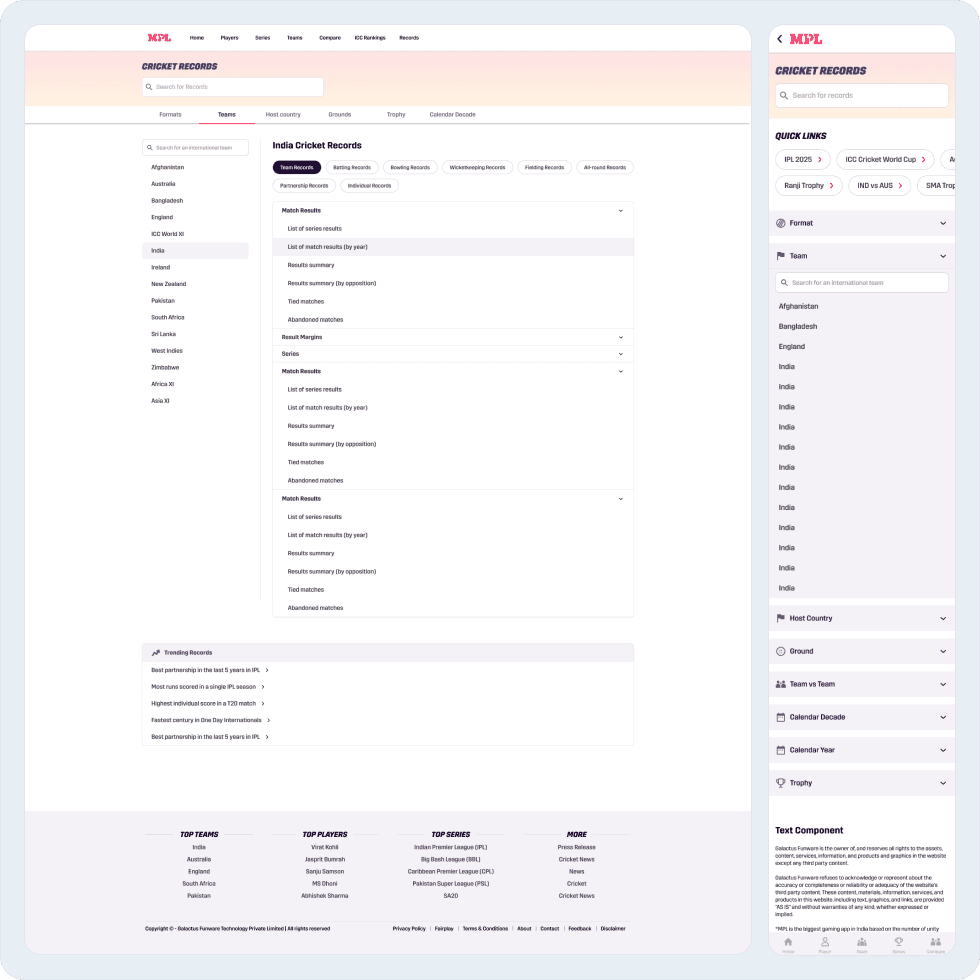This screenshot has height=980, width=980.
Task: Click the MPL logo in desktop header
Action: 159,38
